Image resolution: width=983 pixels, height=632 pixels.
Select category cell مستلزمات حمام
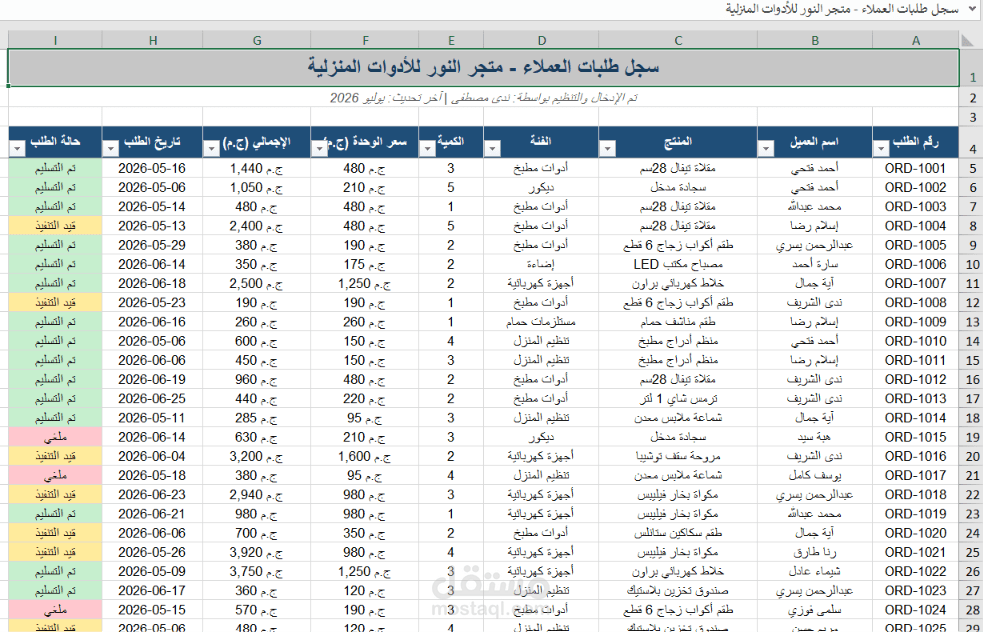(x=541, y=322)
